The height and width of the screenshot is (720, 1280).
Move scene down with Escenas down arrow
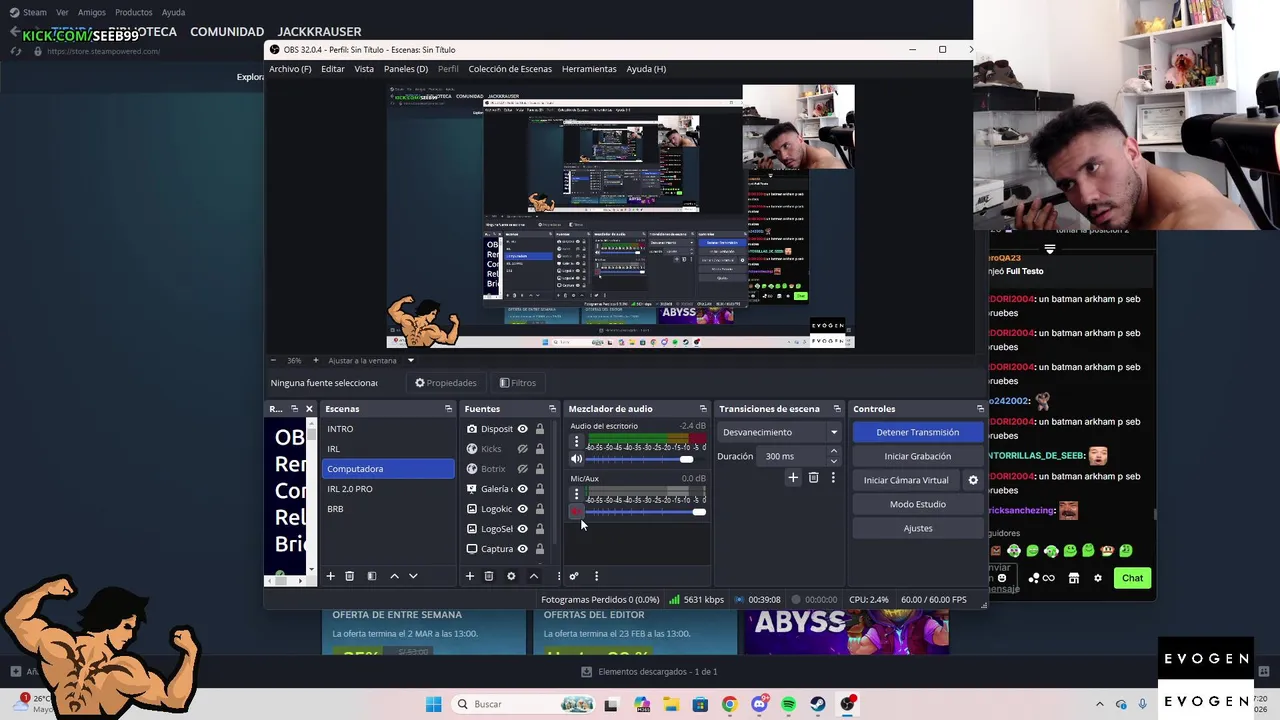(413, 576)
